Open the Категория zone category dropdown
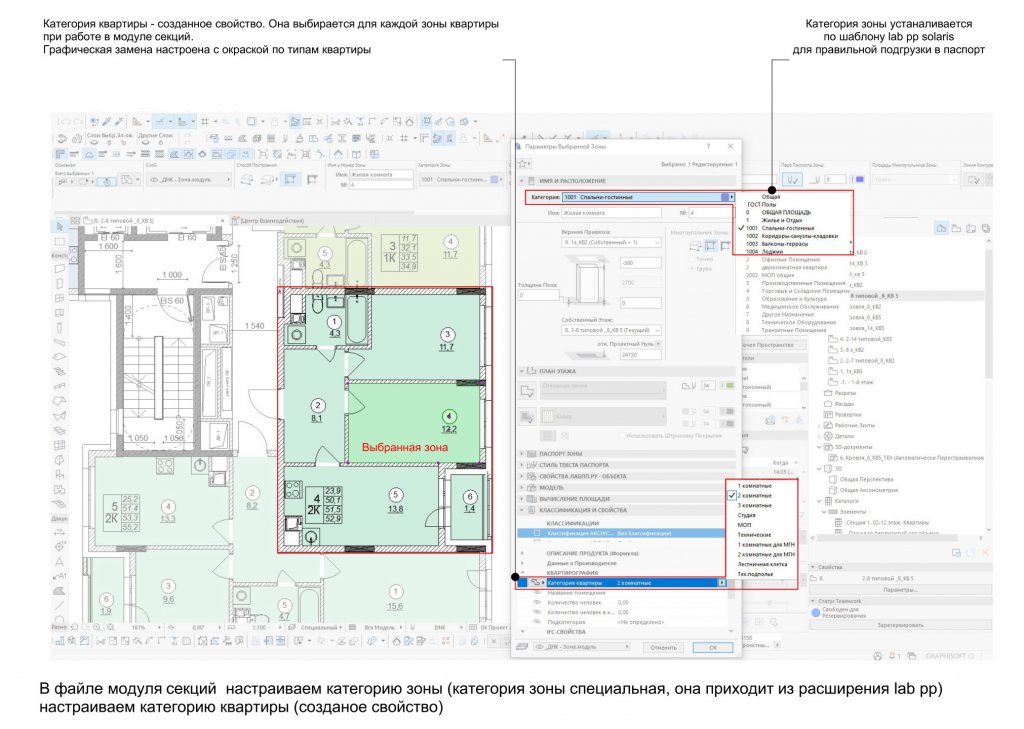Screen dimensions: 1024x729 [x=732, y=198]
